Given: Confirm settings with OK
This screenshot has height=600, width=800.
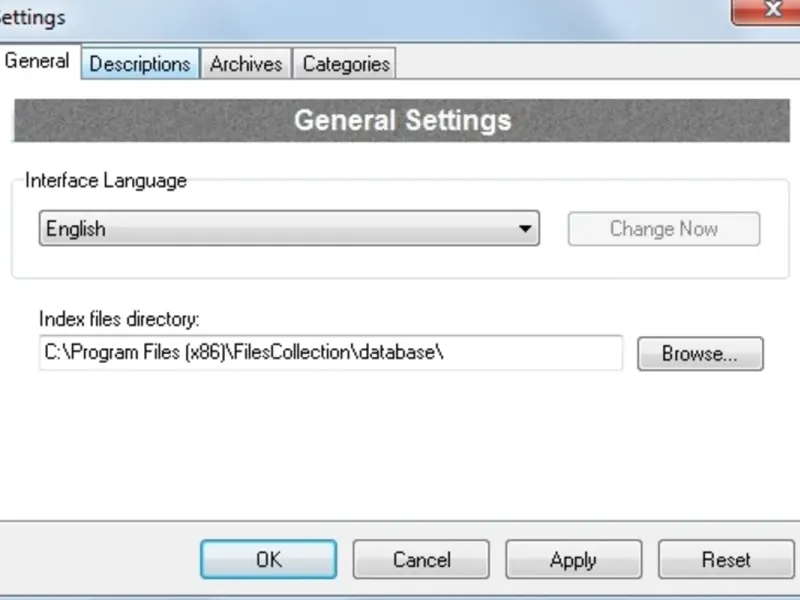Looking at the screenshot, I should pos(268,559).
